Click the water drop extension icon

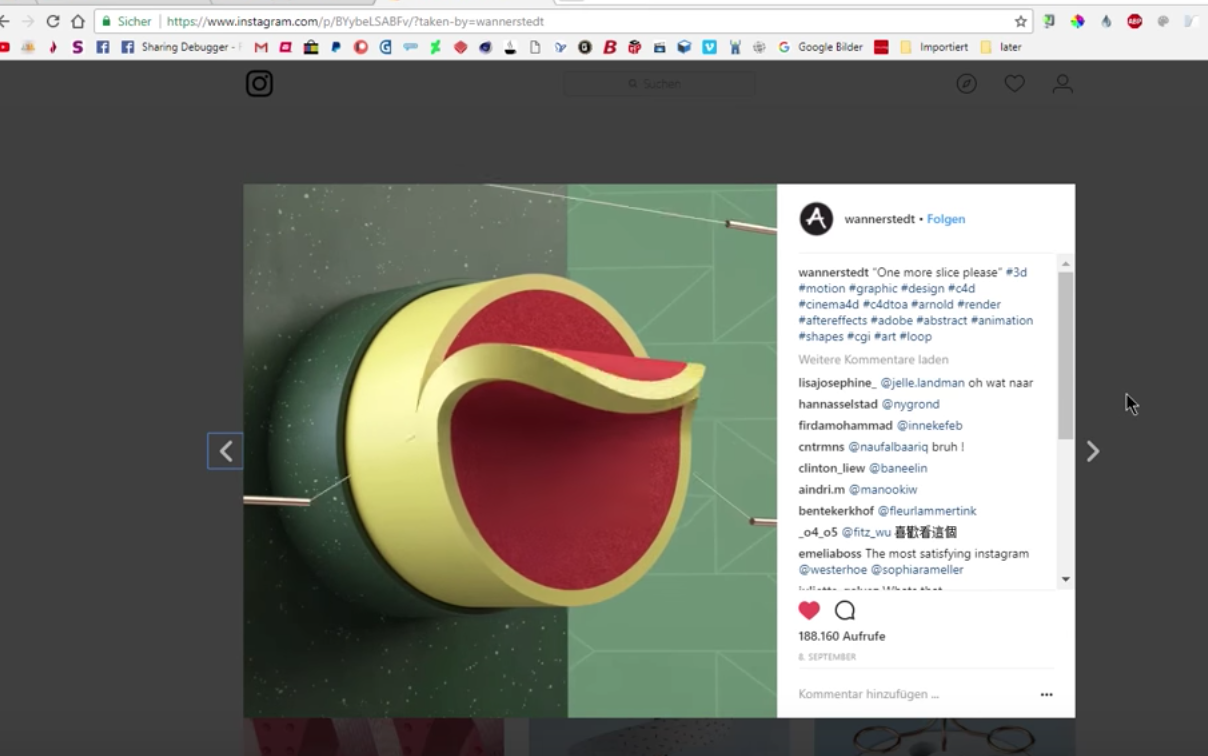tap(1106, 21)
